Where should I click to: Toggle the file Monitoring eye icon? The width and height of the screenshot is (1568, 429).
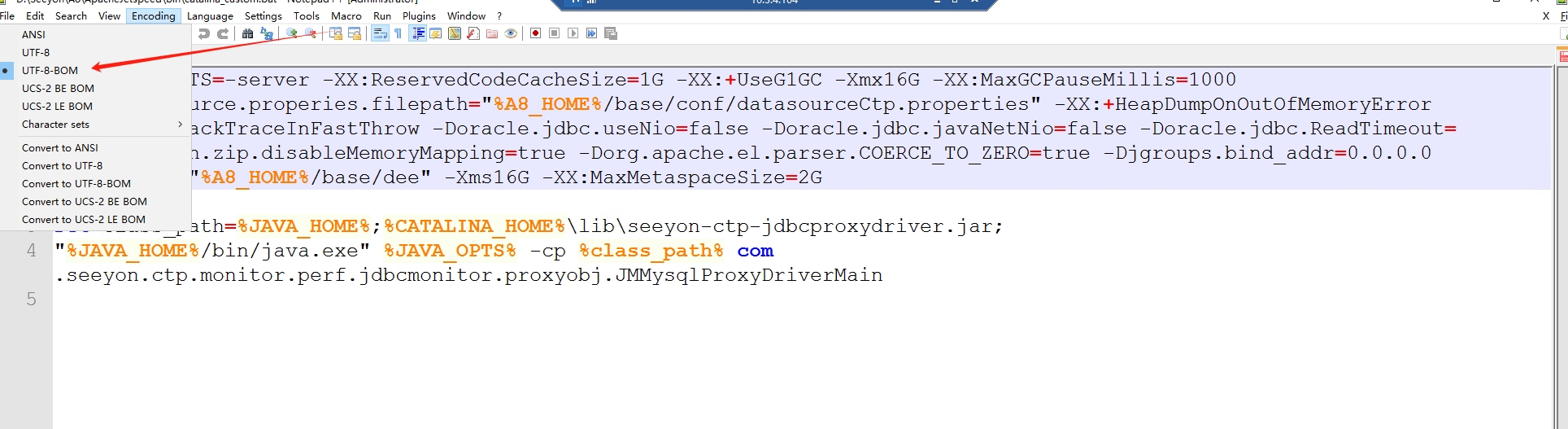[x=511, y=33]
